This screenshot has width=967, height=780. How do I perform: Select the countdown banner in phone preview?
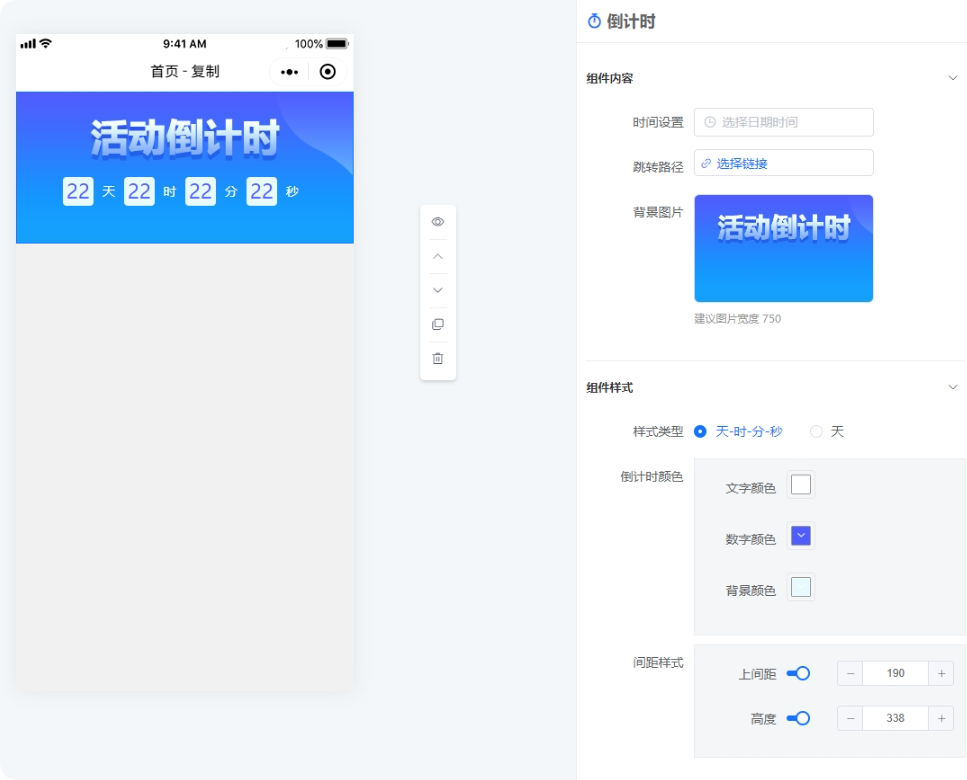point(184,168)
